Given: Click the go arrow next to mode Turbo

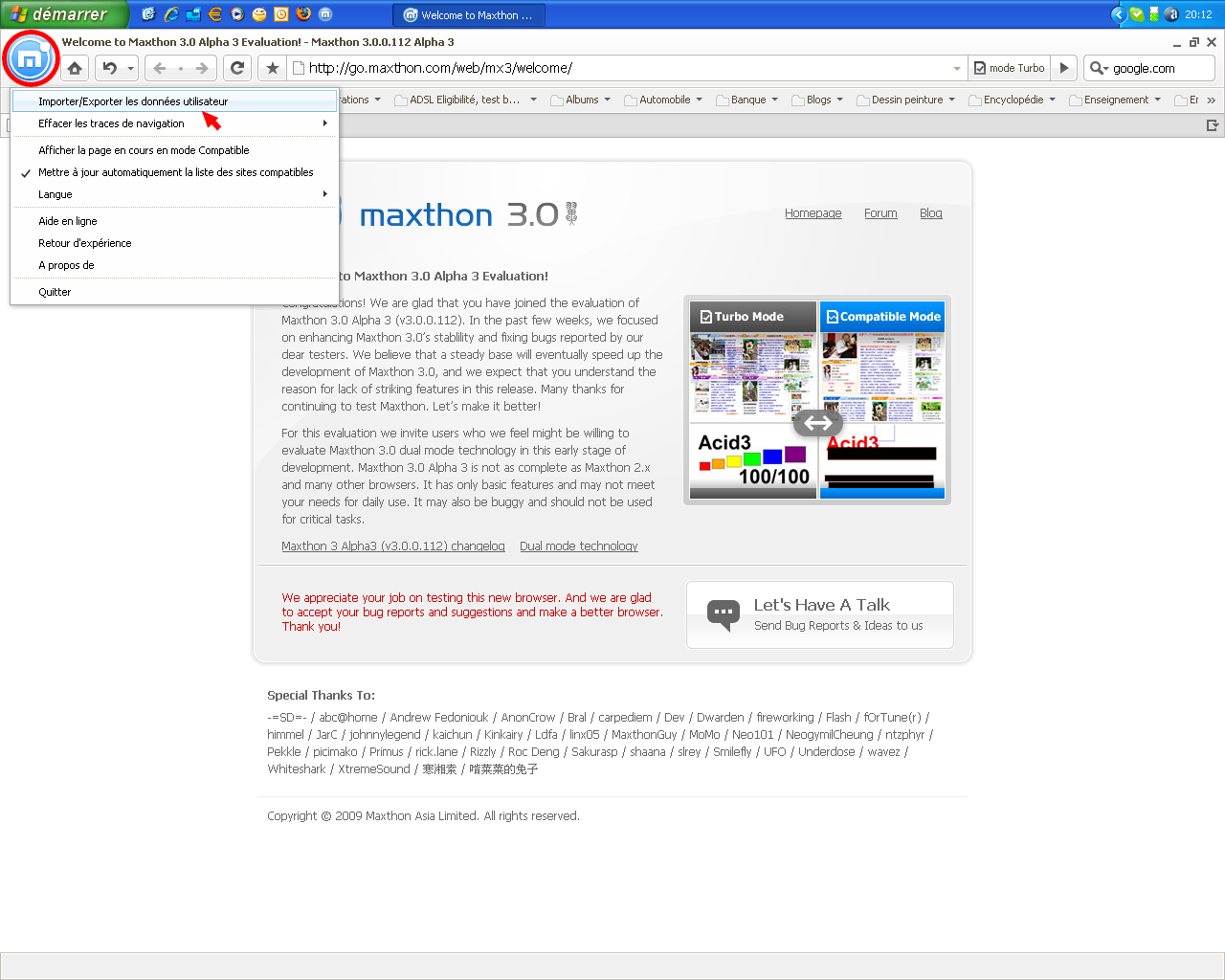Looking at the screenshot, I should click(x=1064, y=68).
